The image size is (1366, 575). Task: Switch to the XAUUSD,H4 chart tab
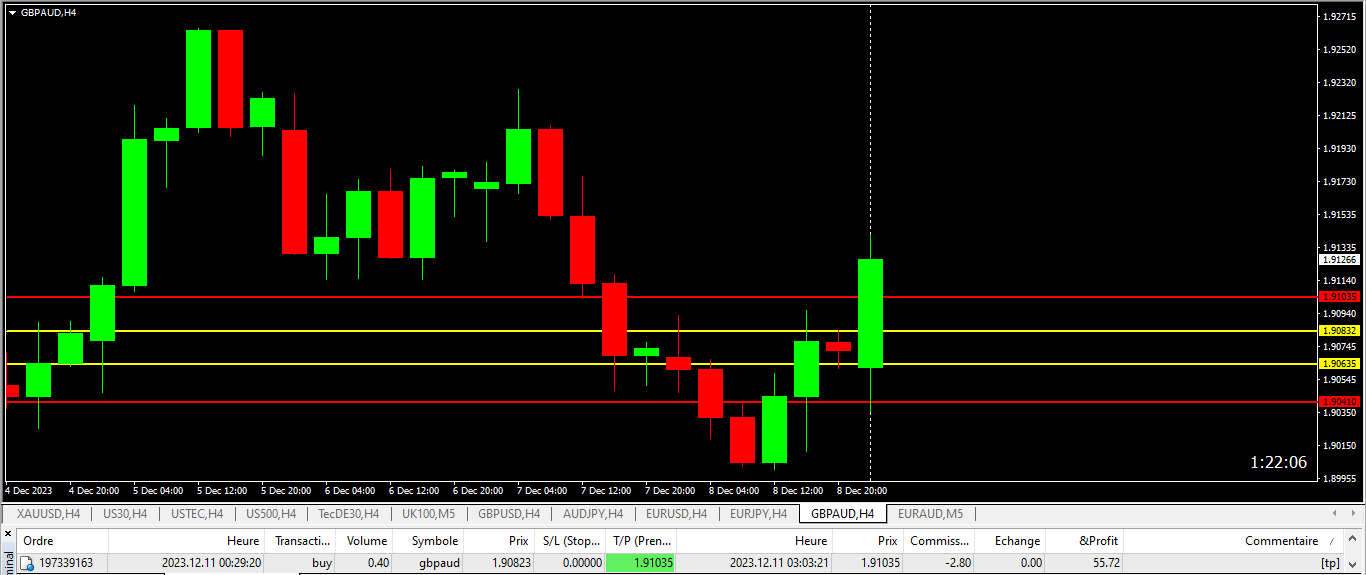[49, 514]
